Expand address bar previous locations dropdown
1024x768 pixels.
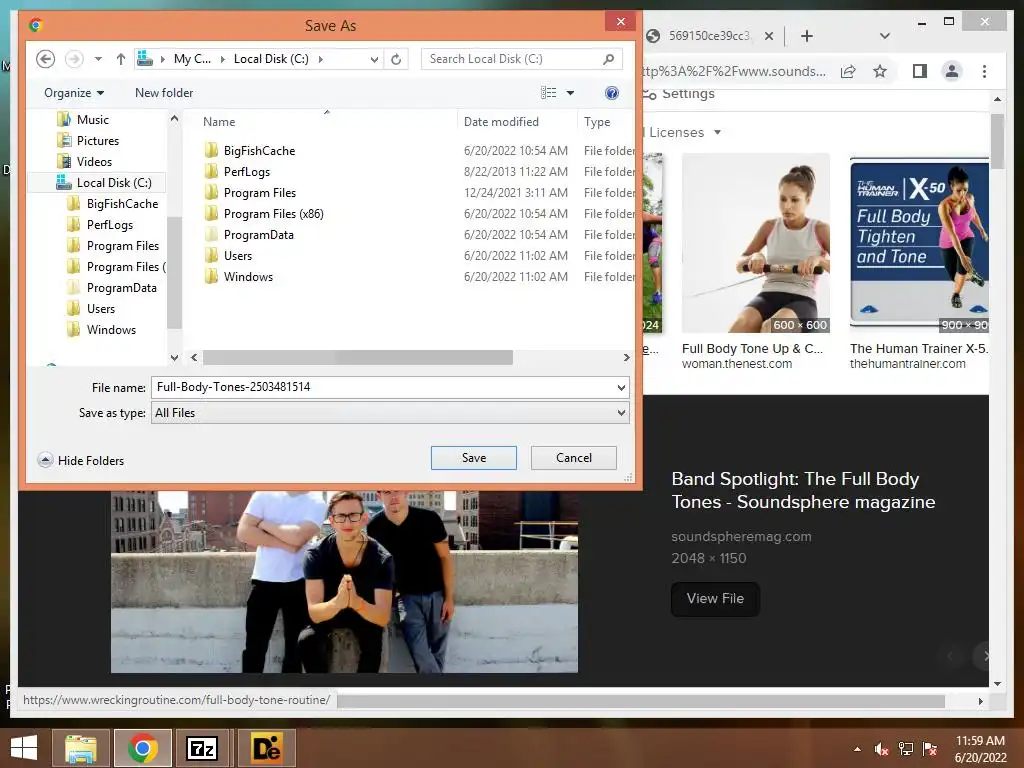point(374,59)
